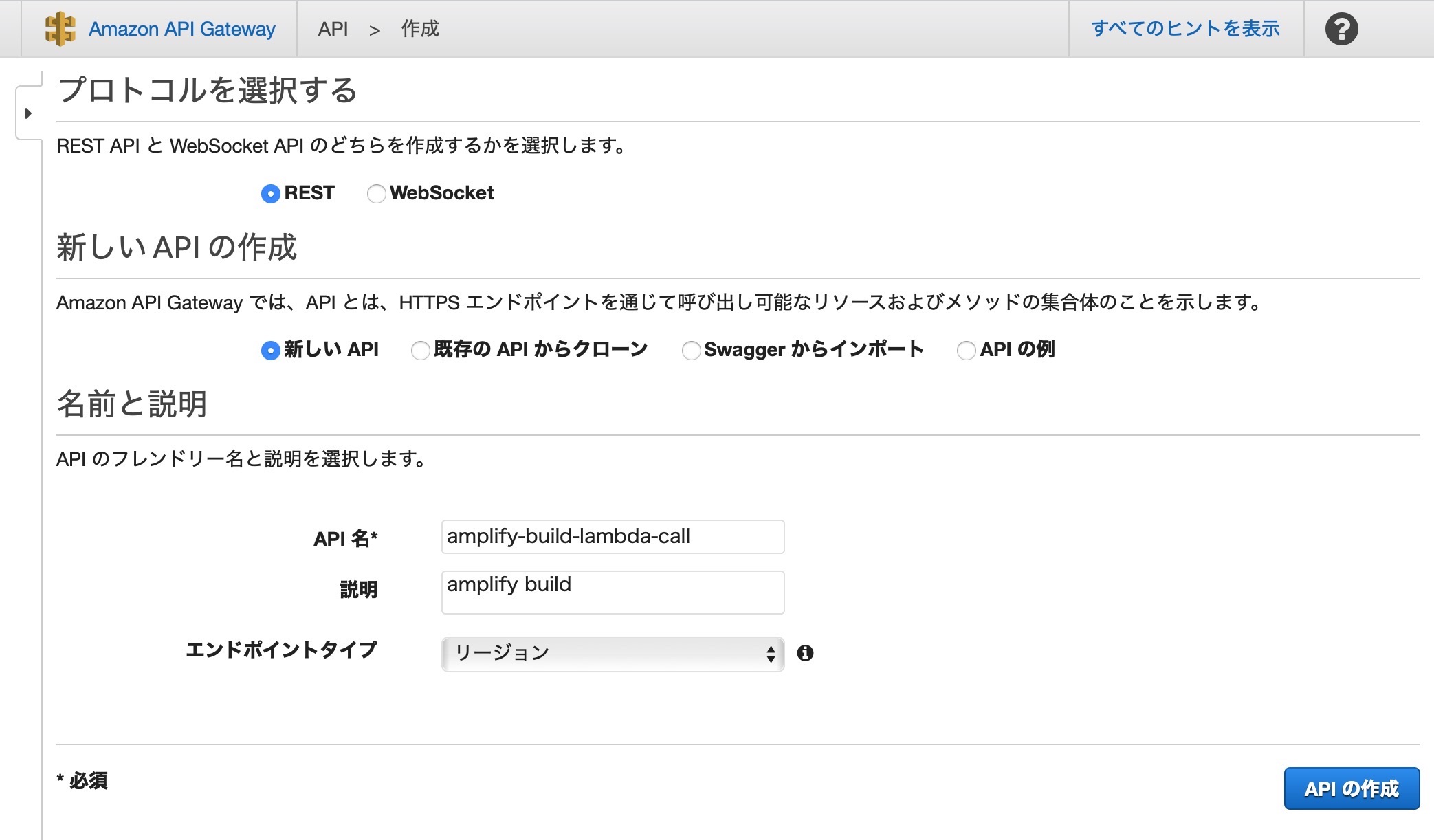Click the API の作成 button
This screenshot has height=840, width=1434.
coord(1352,788)
